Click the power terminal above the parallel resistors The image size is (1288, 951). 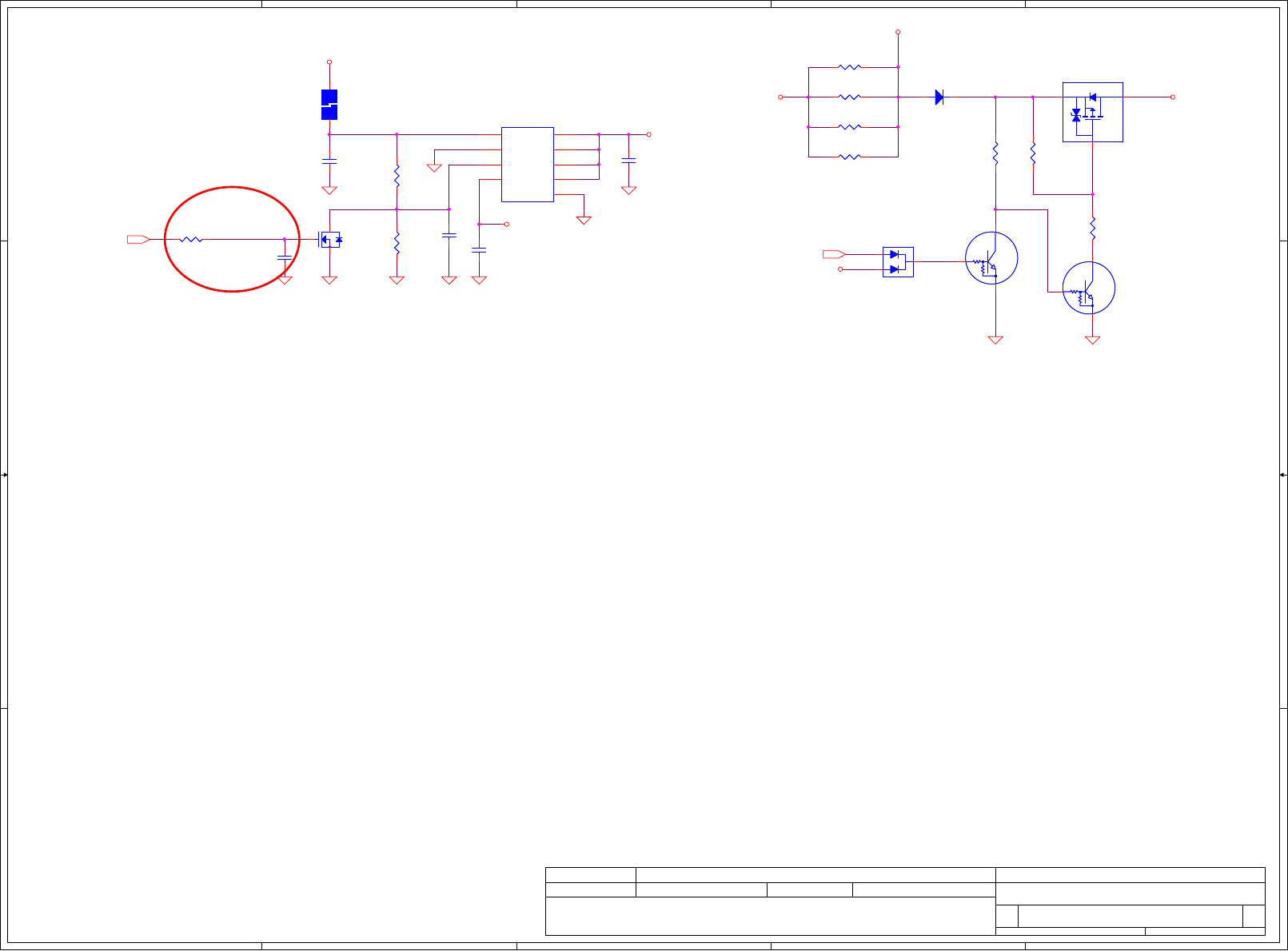(x=898, y=33)
